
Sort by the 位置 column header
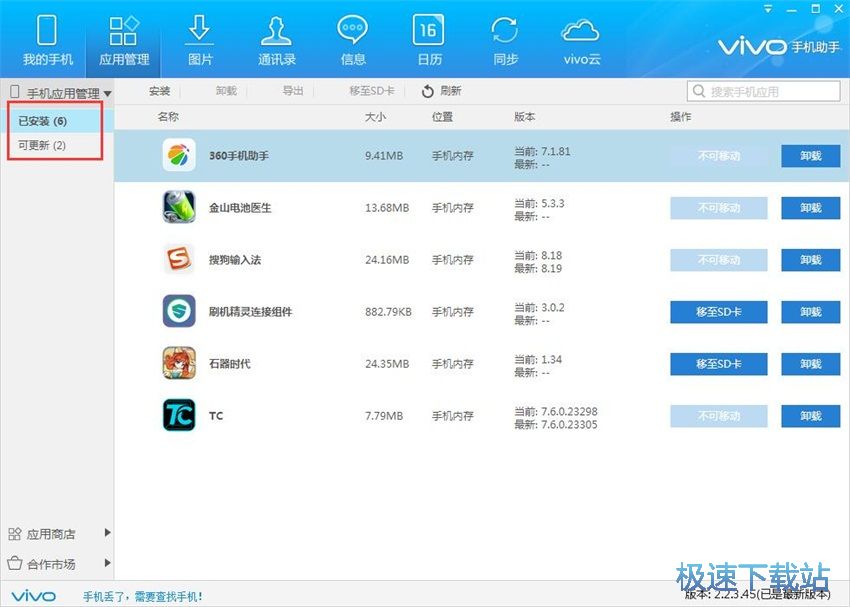pyautogui.click(x=442, y=117)
